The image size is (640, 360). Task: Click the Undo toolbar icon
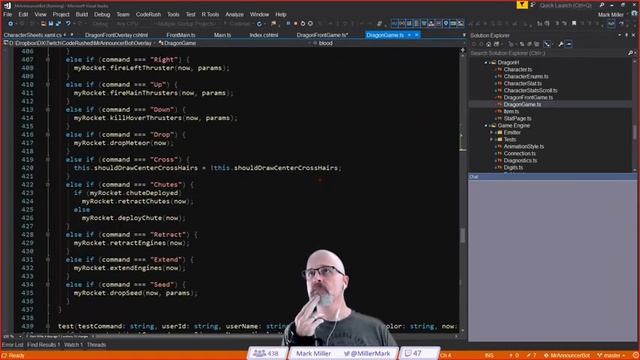[68, 24]
